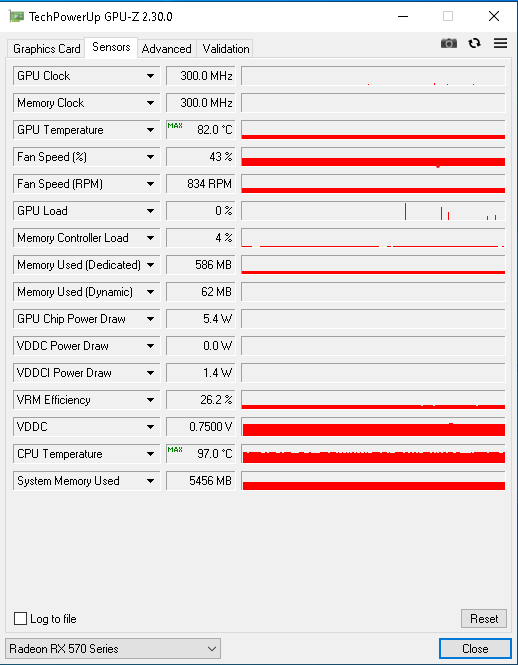Image resolution: width=518 pixels, height=665 pixels.
Task: Open the VDDCI Power Draw dropdown
Action: (150, 373)
